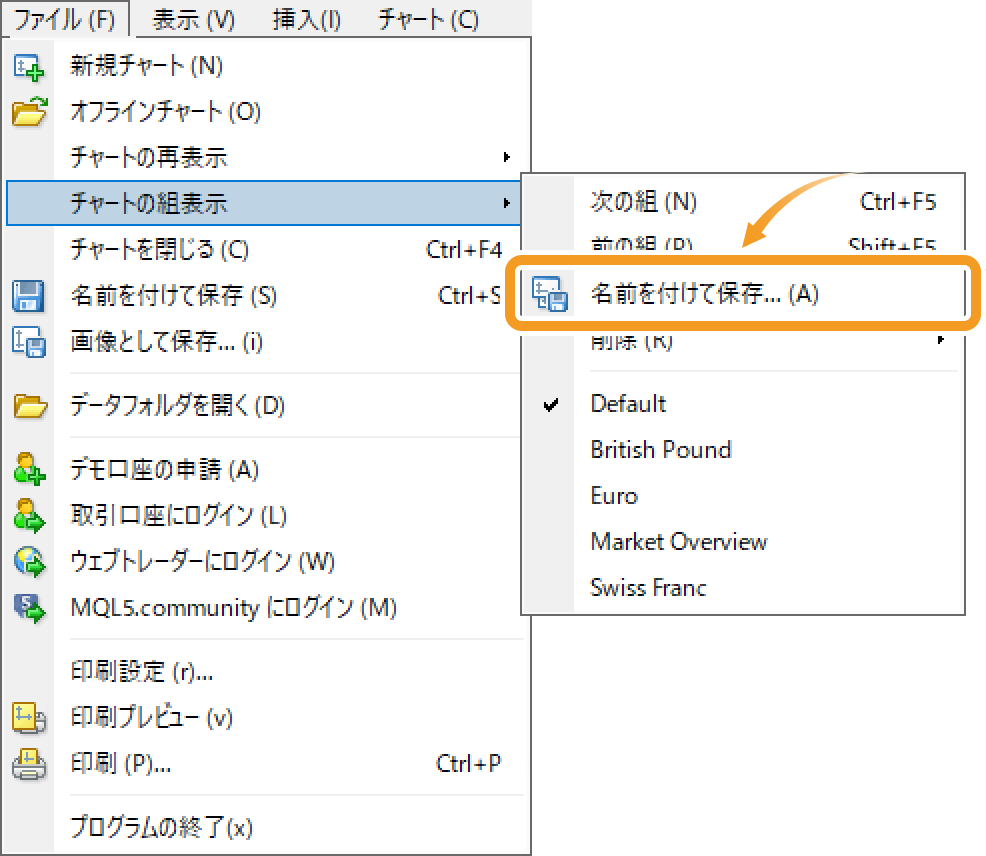Expand チャートの再表示 submenu arrow
This screenshot has width=986, height=856.
[507, 157]
